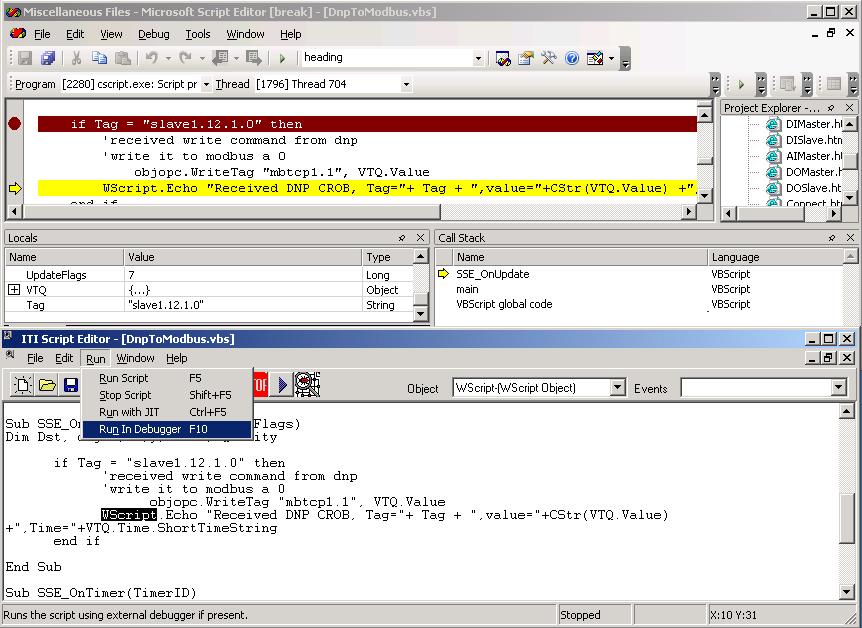Image resolution: width=862 pixels, height=628 pixels.
Task: Click the New script icon in ITI toolbar
Action: (x=23, y=385)
